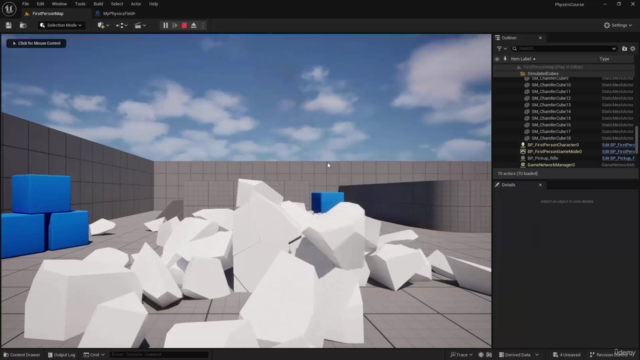Expand the Outliner search history arrow
This screenshot has height=360, width=640.
613,49
